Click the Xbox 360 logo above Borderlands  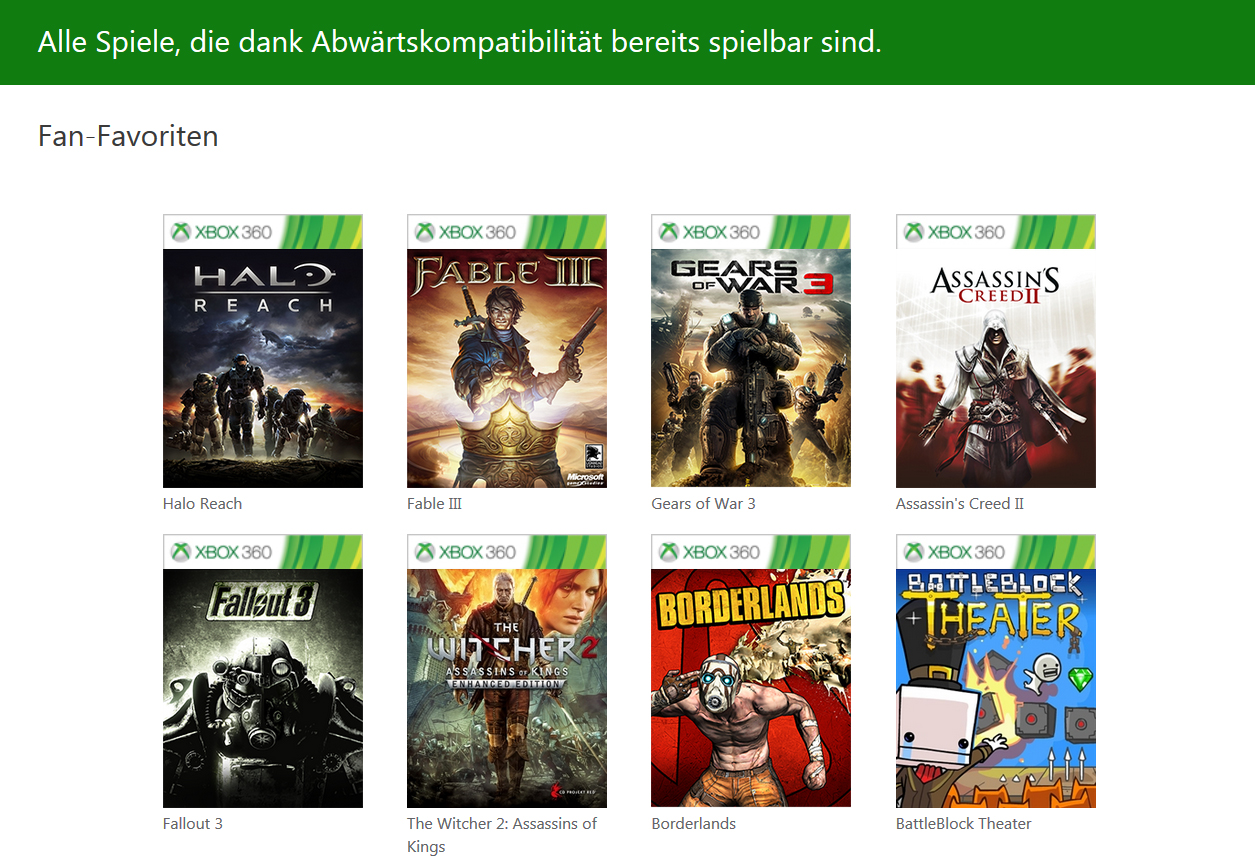(x=710, y=552)
